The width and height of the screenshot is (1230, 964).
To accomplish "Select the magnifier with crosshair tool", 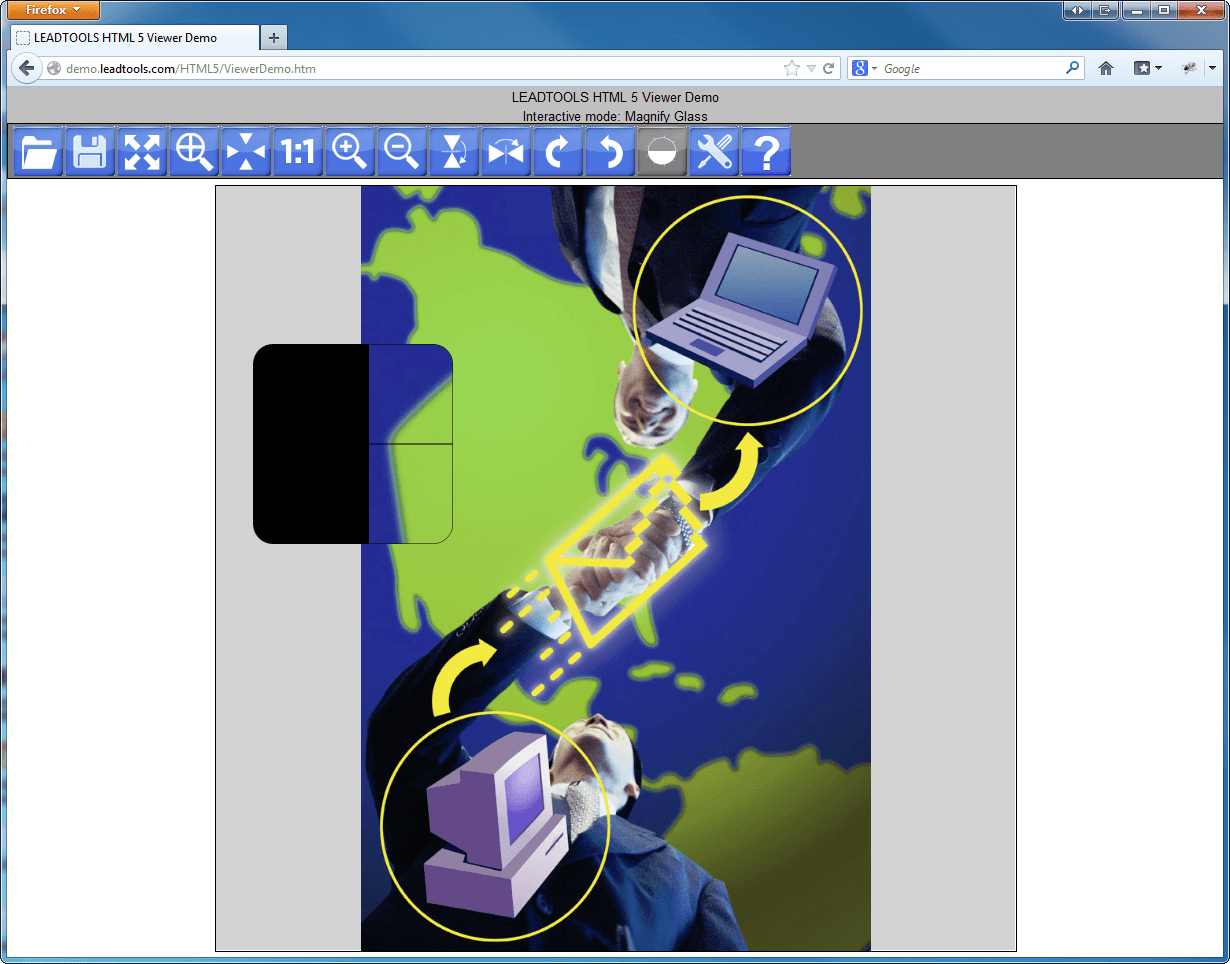I will pos(194,152).
